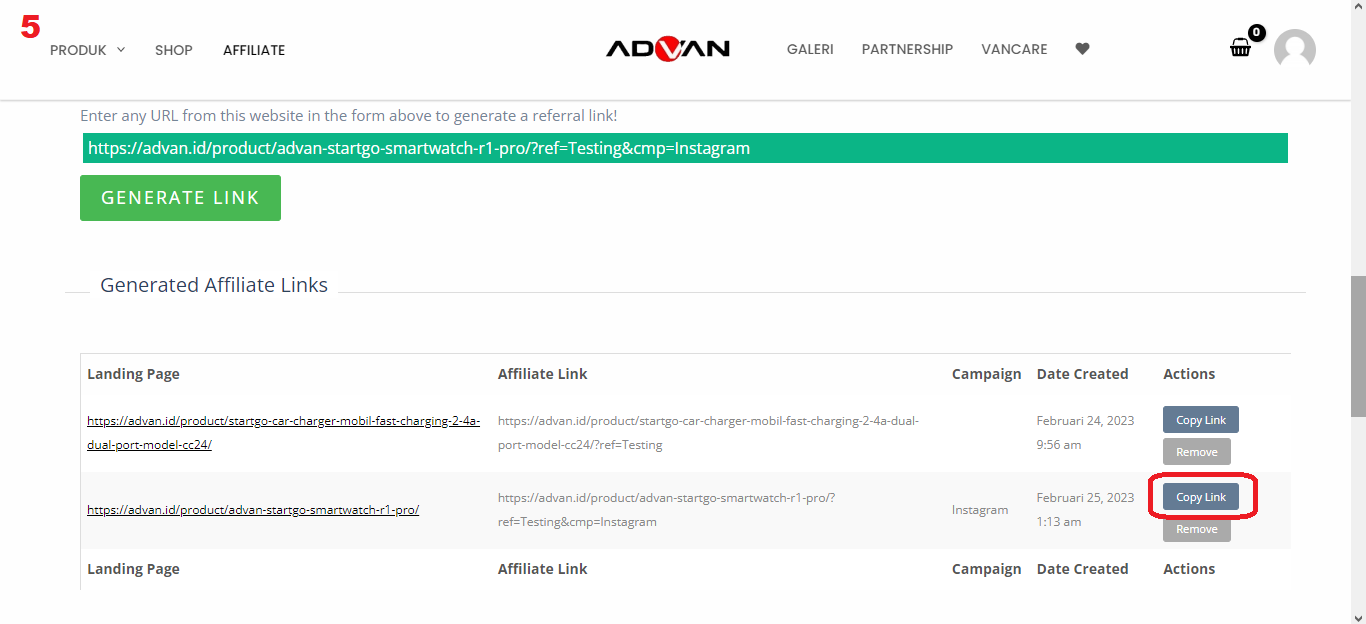
Task: Click the GENERATE LINK button
Action: [x=180, y=198]
